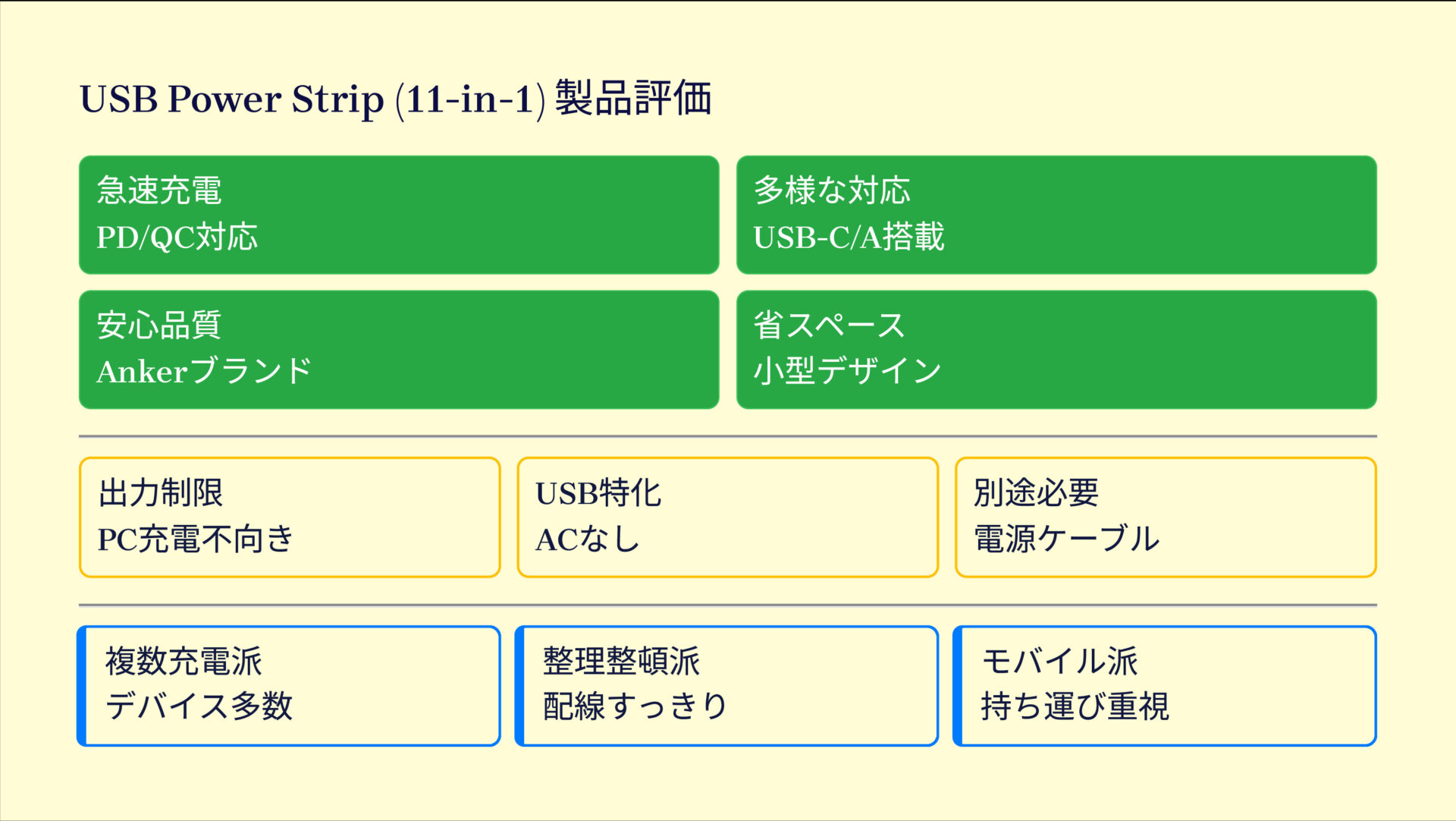This screenshot has width=1456, height=821.
Task: Select the 整理整頓派 heading text
Action: 621,662
